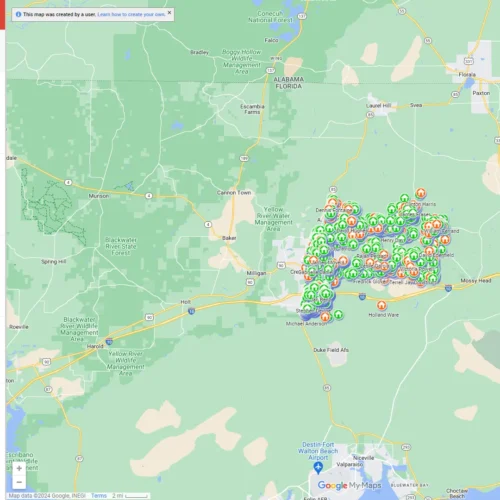
Task: Open the Terms link at map bottom
Action: (x=99, y=496)
